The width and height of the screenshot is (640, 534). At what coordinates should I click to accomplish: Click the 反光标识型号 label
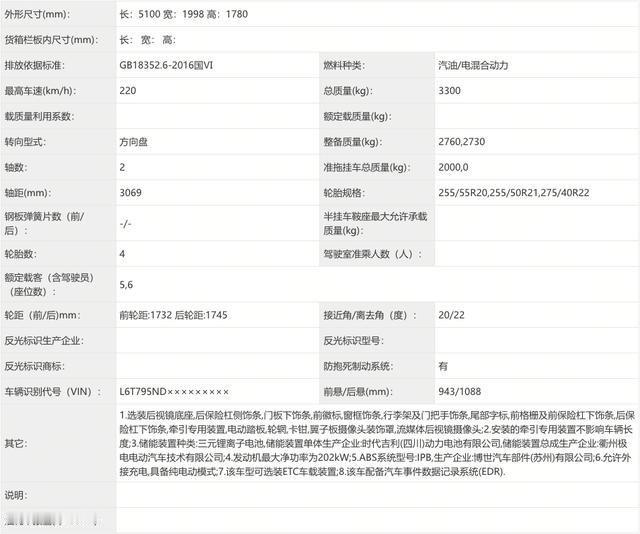point(353,340)
